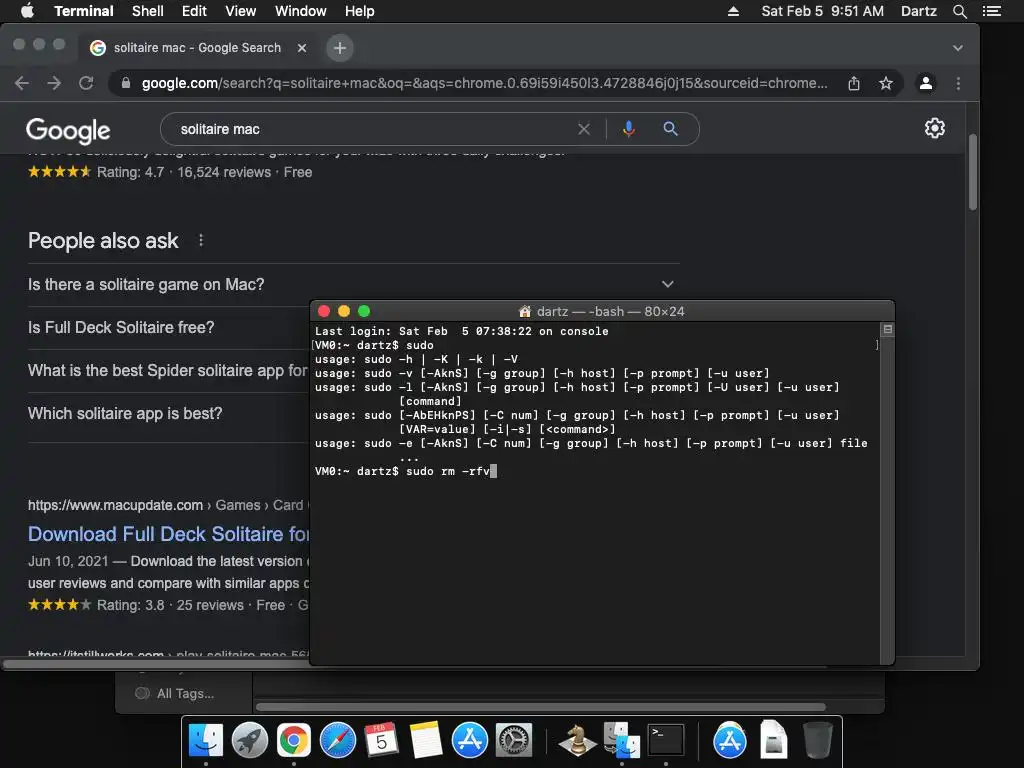1024x768 pixels.
Task: Open Notes app in the Dock
Action: pos(426,741)
